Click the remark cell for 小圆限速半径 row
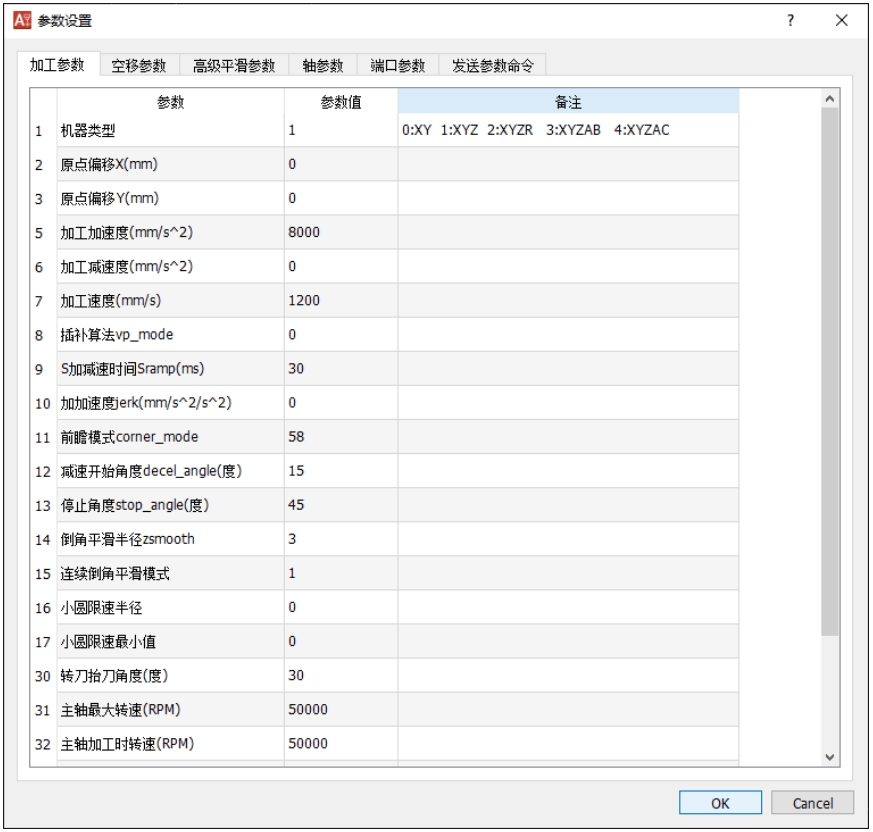 coord(568,607)
